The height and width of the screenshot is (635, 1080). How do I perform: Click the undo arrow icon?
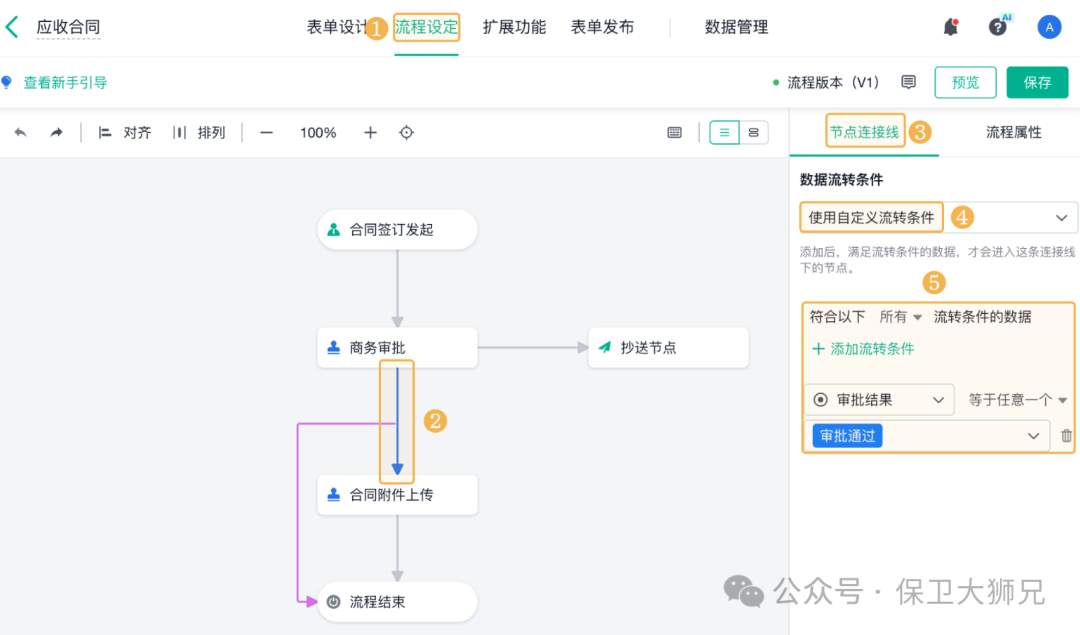[x=21, y=133]
